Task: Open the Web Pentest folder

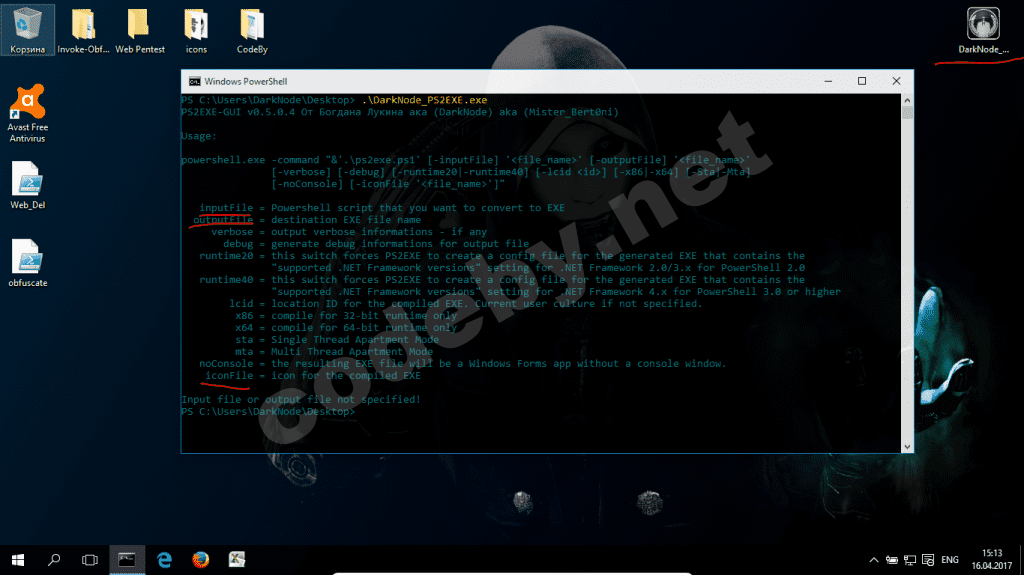Action: [x=140, y=30]
